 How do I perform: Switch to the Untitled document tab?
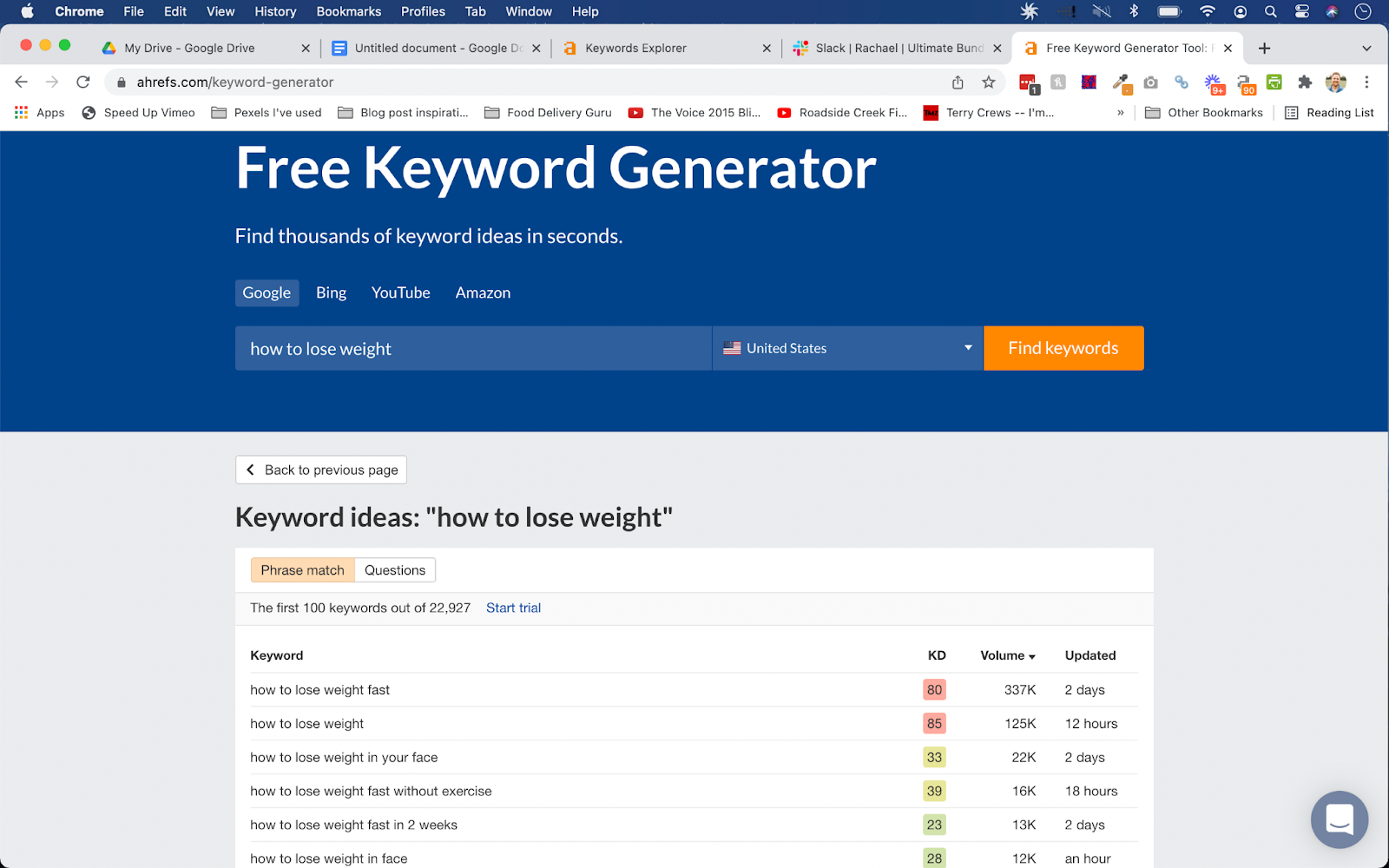pyautogui.click(x=438, y=49)
